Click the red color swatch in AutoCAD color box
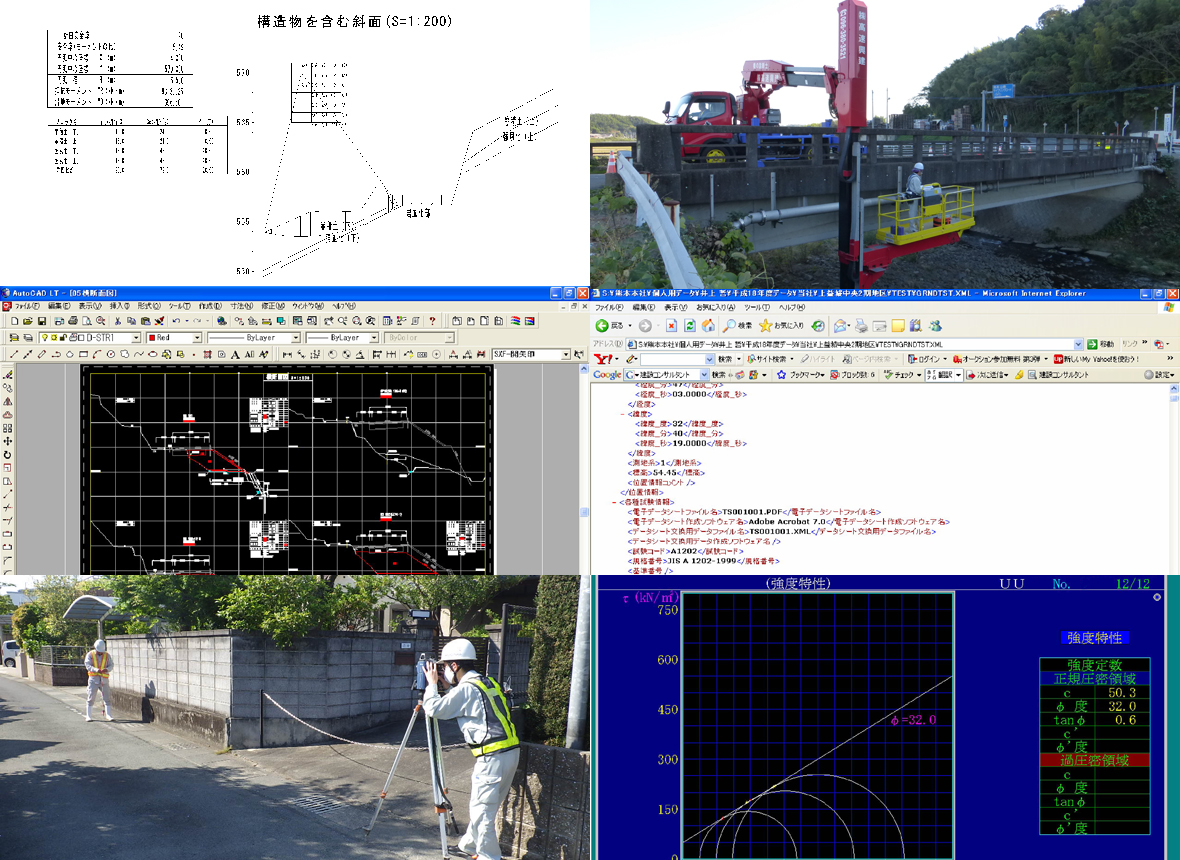This screenshot has height=860, width=1180. (152, 338)
